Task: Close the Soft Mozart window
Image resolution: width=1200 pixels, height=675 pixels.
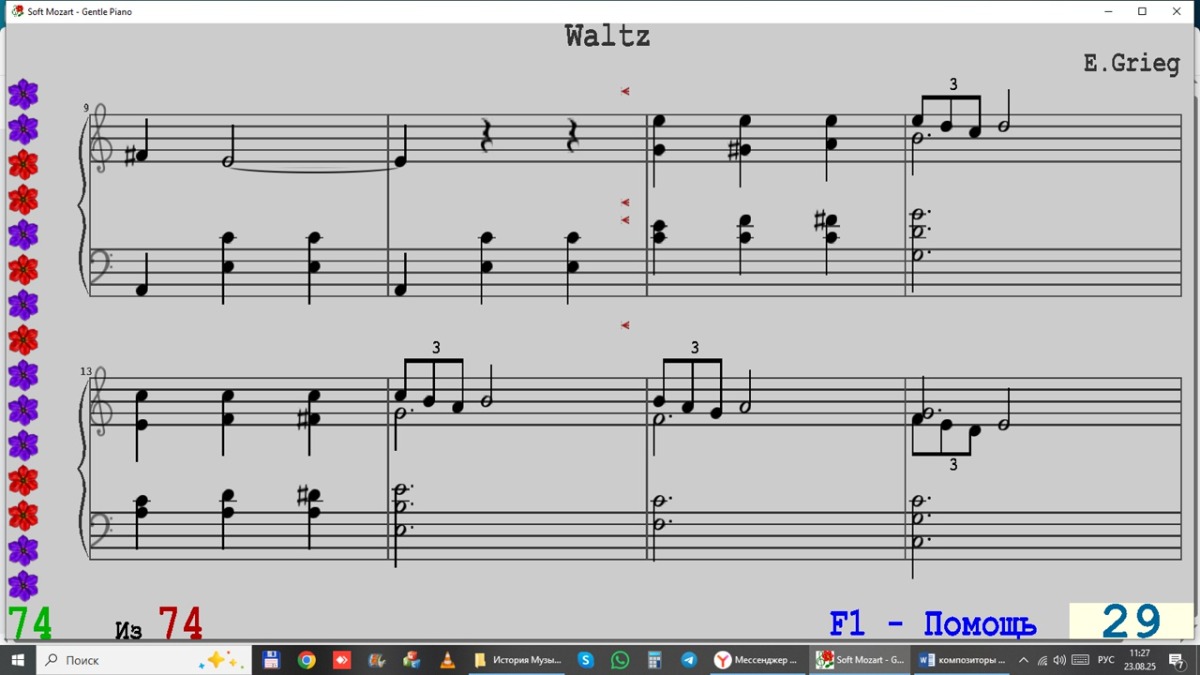Action: click(x=1177, y=11)
